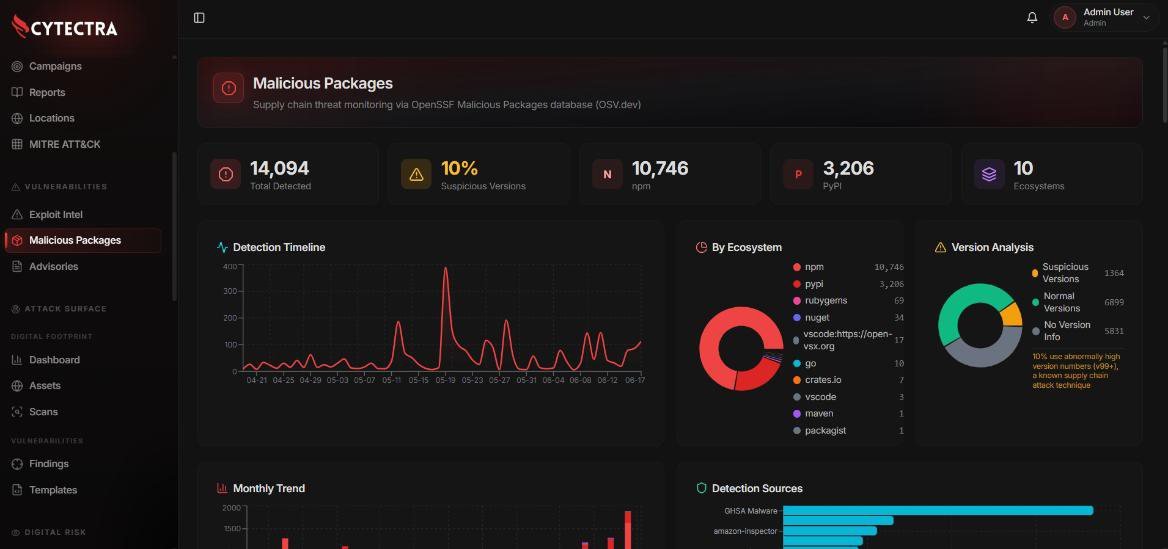This screenshot has width=1168, height=549.
Task: Click the Total Detected alert icon
Action: (226, 174)
